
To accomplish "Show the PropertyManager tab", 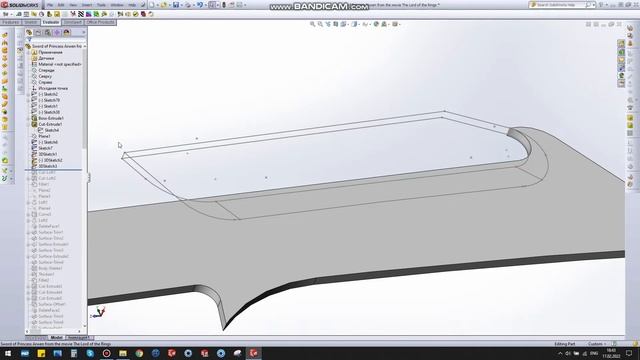I will click(x=38, y=32).
